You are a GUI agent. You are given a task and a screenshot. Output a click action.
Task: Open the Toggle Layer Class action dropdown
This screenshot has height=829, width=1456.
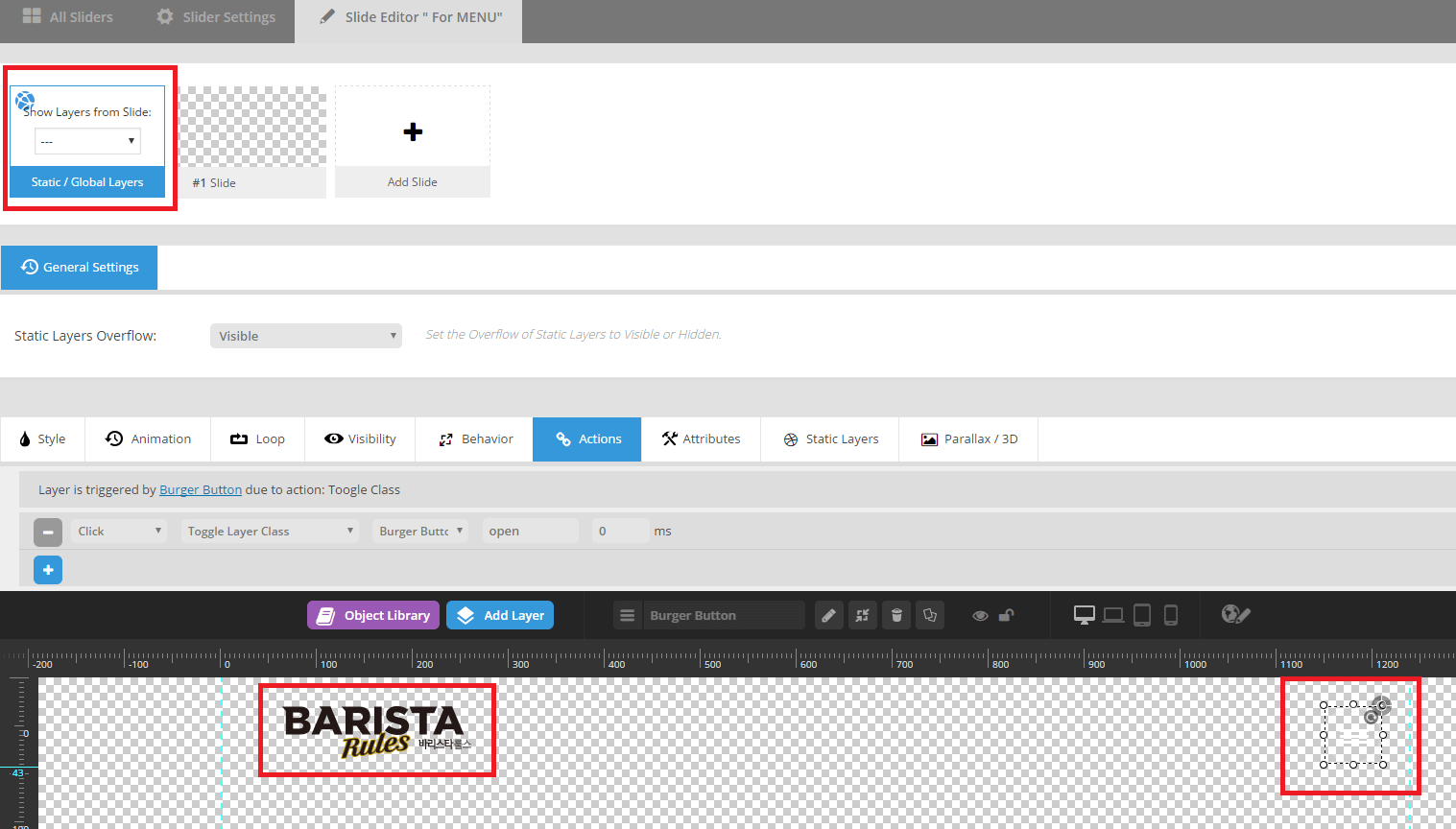pyautogui.click(x=270, y=532)
